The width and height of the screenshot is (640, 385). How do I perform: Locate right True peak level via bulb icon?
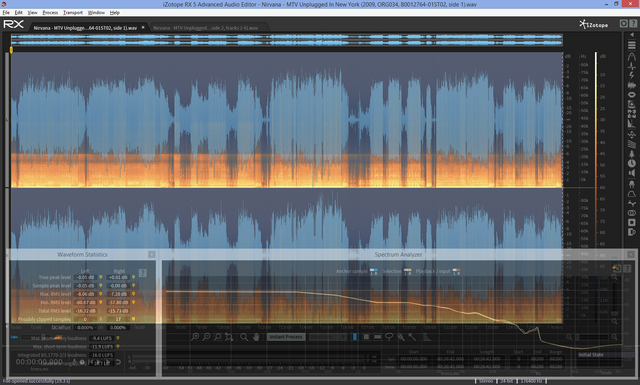[x=133, y=277]
